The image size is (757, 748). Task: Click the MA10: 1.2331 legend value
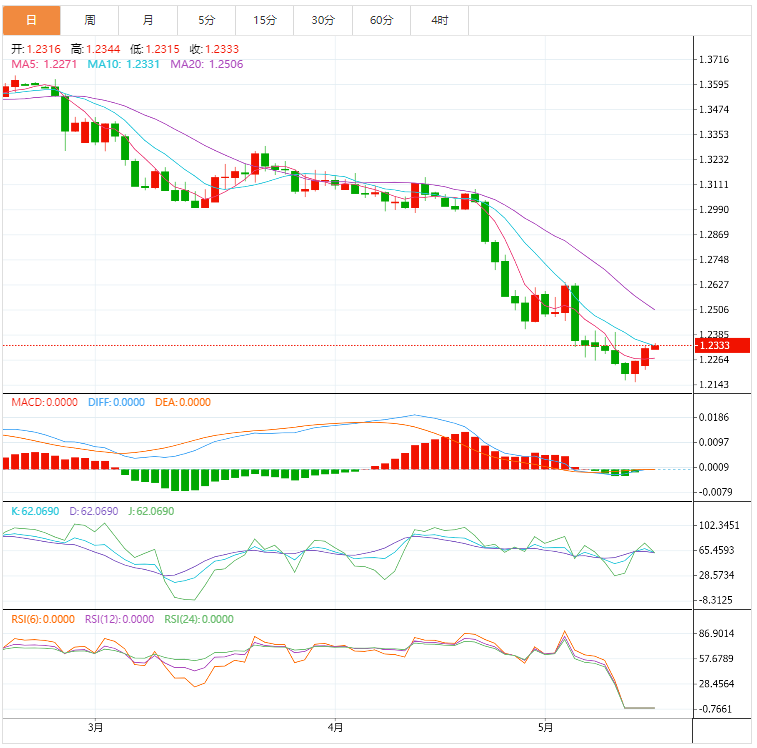pyautogui.click(x=123, y=64)
